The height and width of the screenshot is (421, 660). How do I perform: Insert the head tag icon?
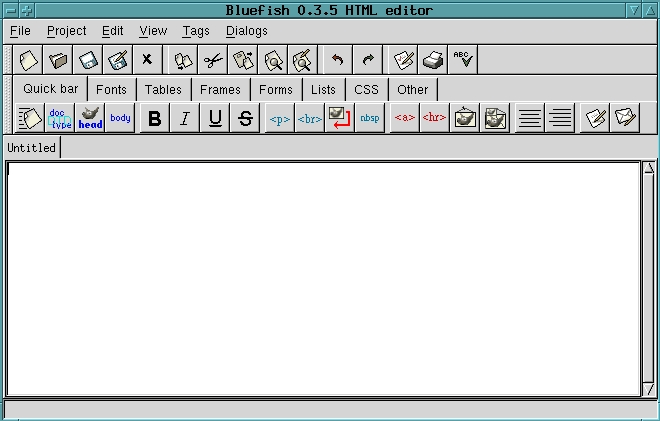pyautogui.click(x=90, y=118)
